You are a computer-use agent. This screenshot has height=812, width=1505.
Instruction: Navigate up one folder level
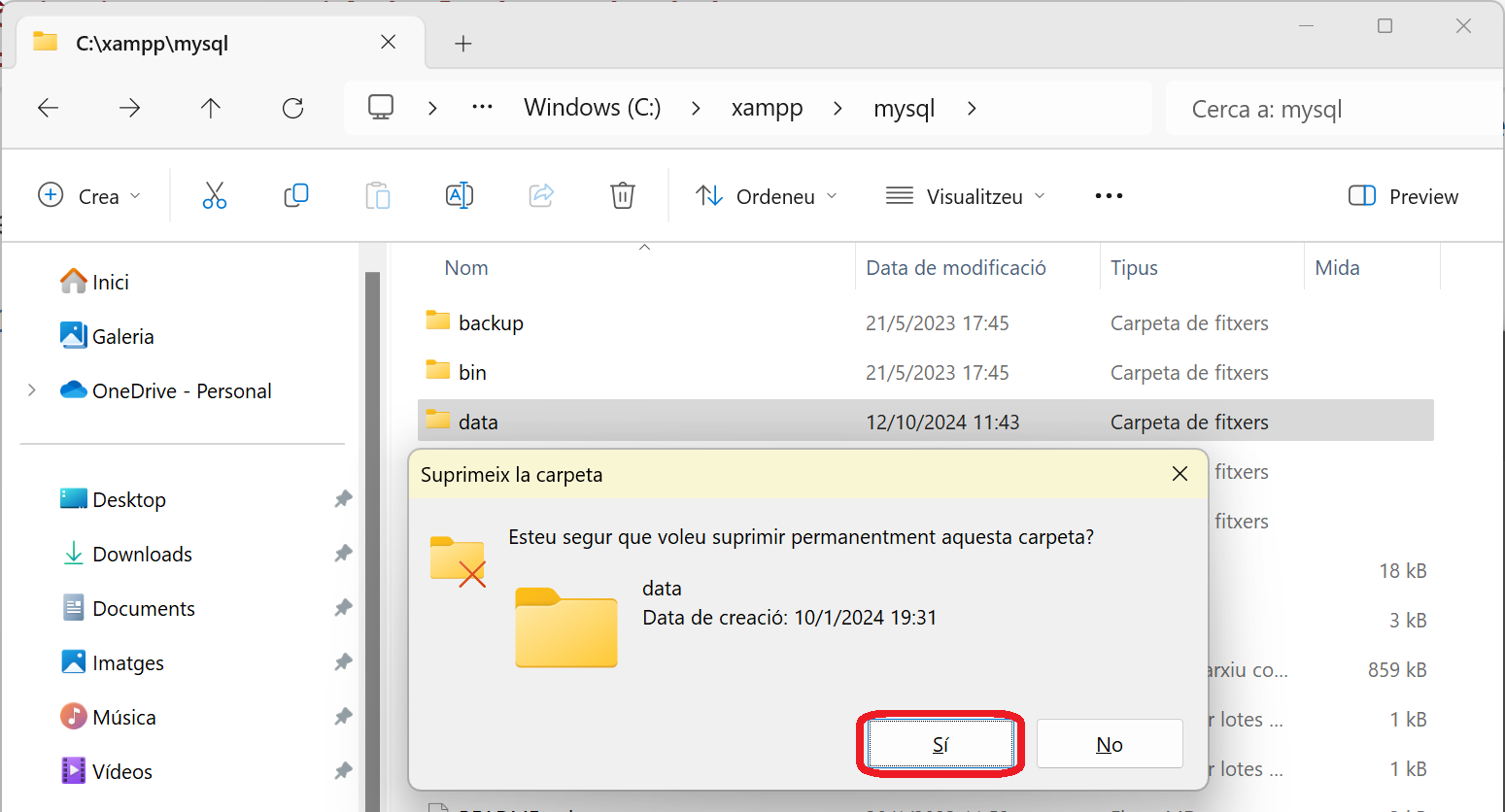[x=211, y=108]
